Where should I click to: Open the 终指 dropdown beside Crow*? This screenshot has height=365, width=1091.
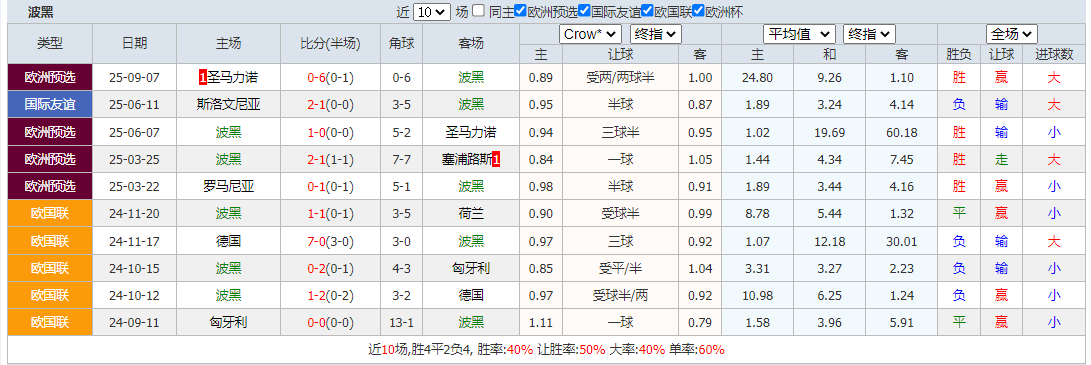[x=655, y=34]
